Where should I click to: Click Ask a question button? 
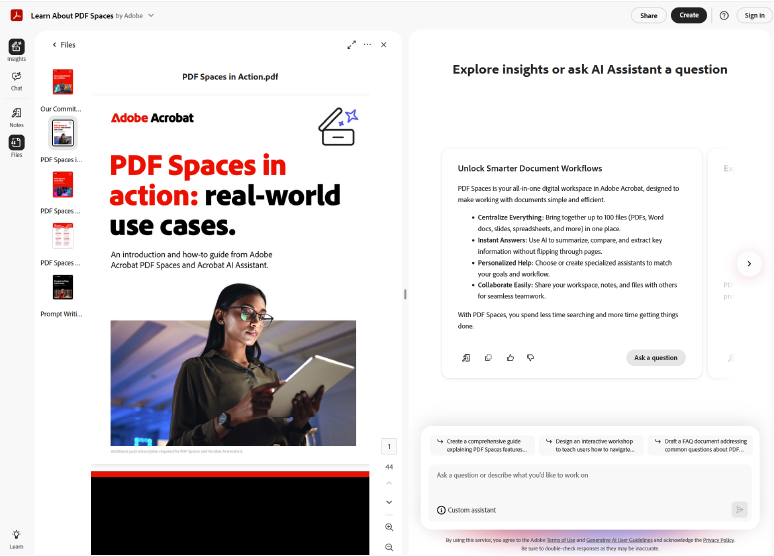[x=656, y=357]
